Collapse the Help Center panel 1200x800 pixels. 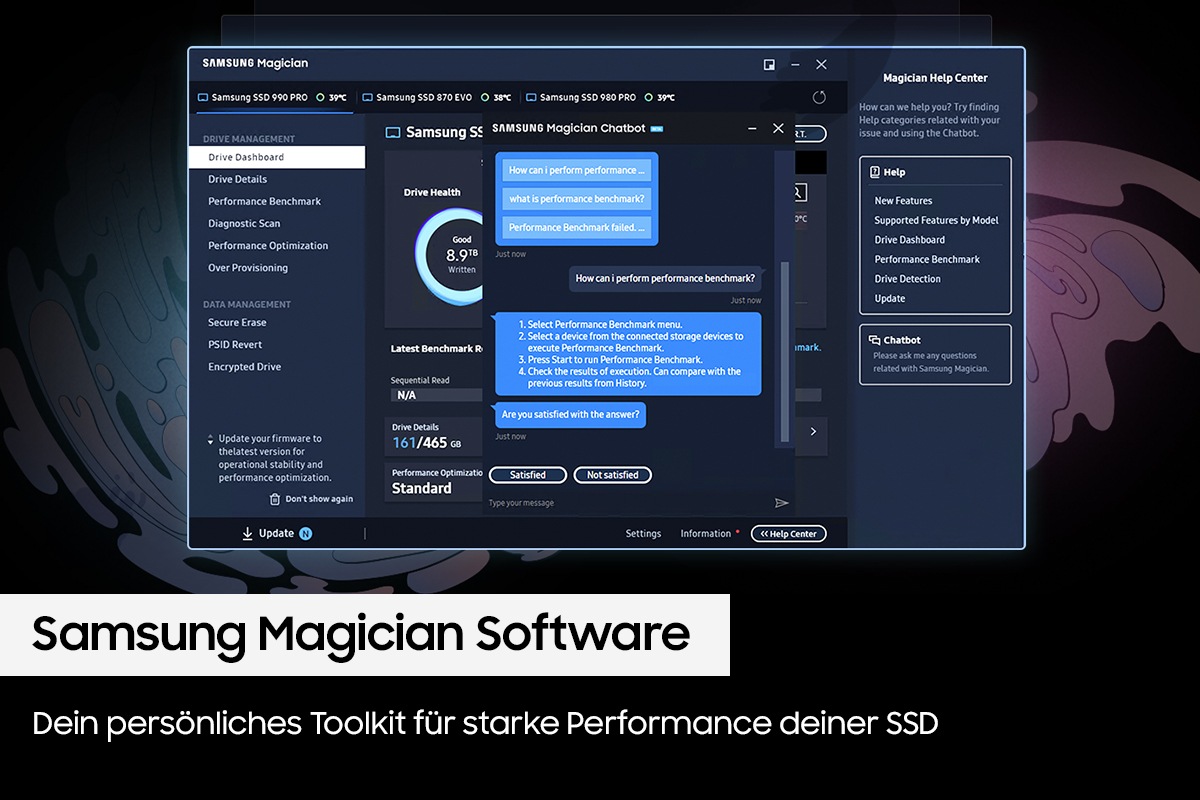(x=788, y=533)
